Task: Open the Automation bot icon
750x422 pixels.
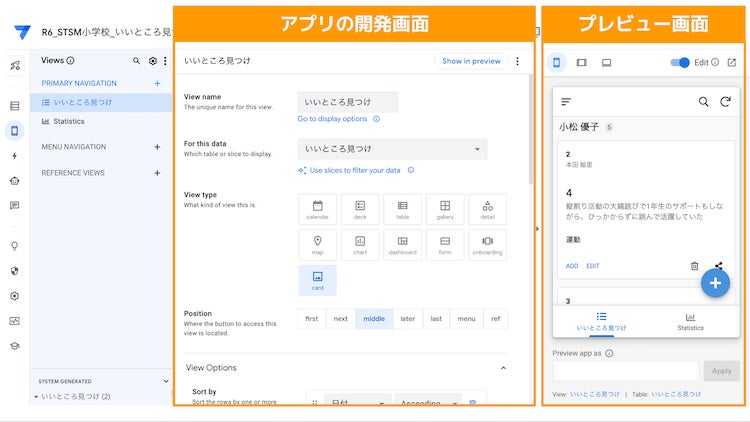Action: [x=15, y=181]
